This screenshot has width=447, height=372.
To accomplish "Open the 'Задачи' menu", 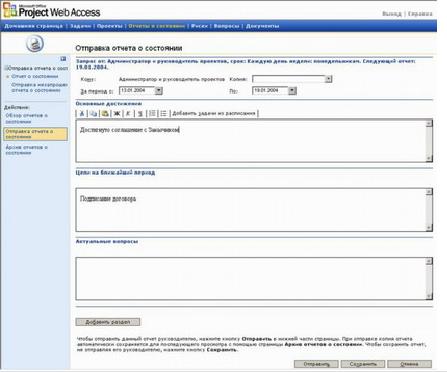I will click(x=80, y=26).
